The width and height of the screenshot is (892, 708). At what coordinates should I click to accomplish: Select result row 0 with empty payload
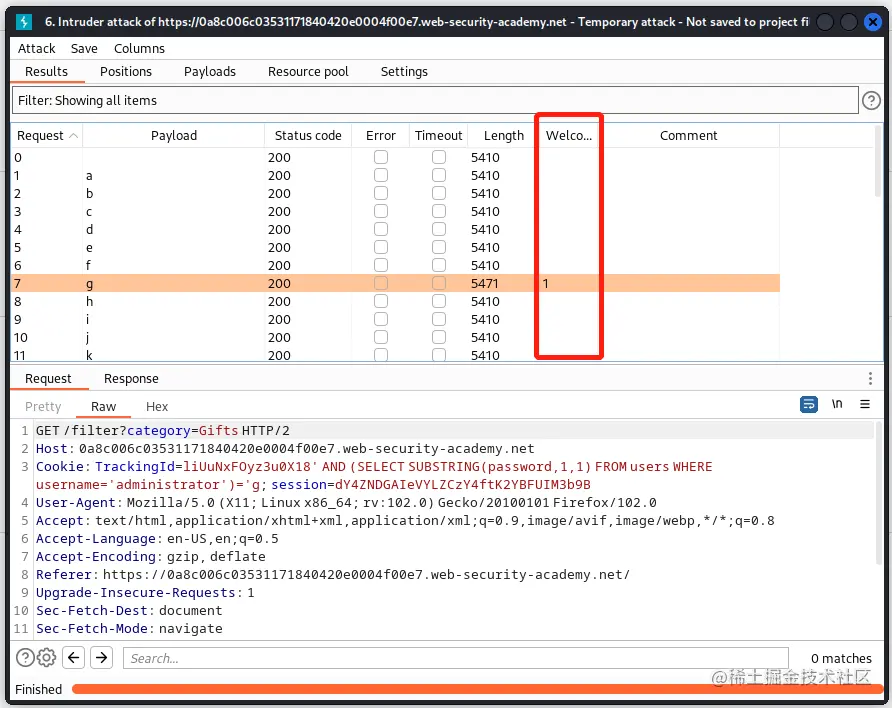click(395, 158)
